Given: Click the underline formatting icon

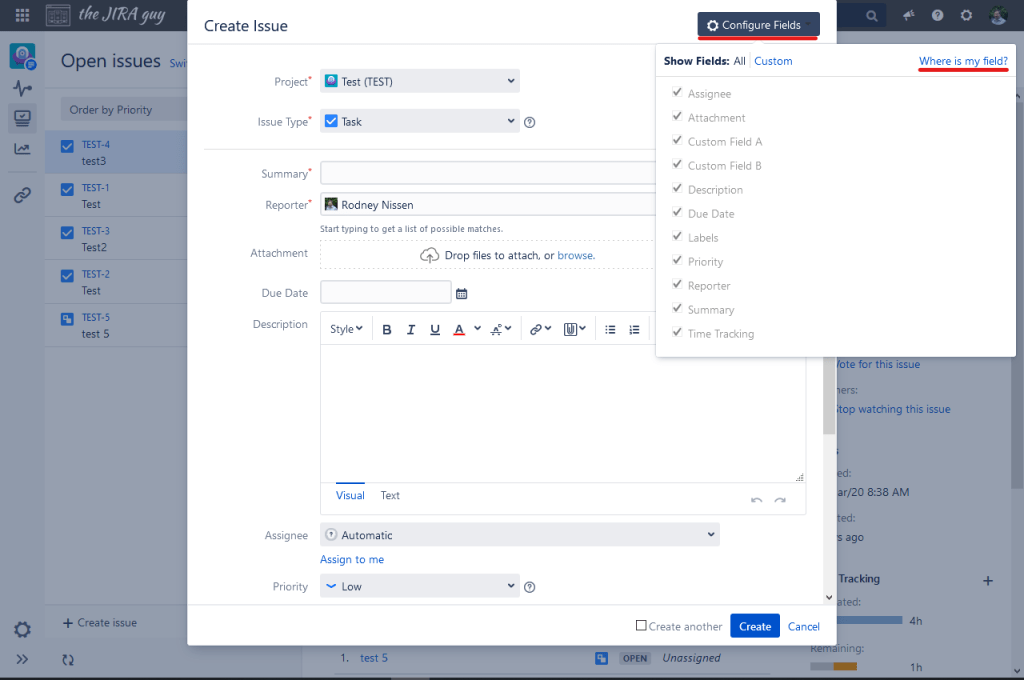Looking at the screenshot, I should [x=435, y=330].
